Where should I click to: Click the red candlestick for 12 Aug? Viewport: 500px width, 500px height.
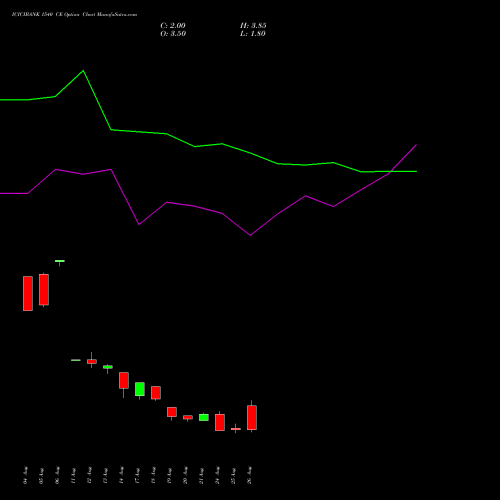pos(92,361)
